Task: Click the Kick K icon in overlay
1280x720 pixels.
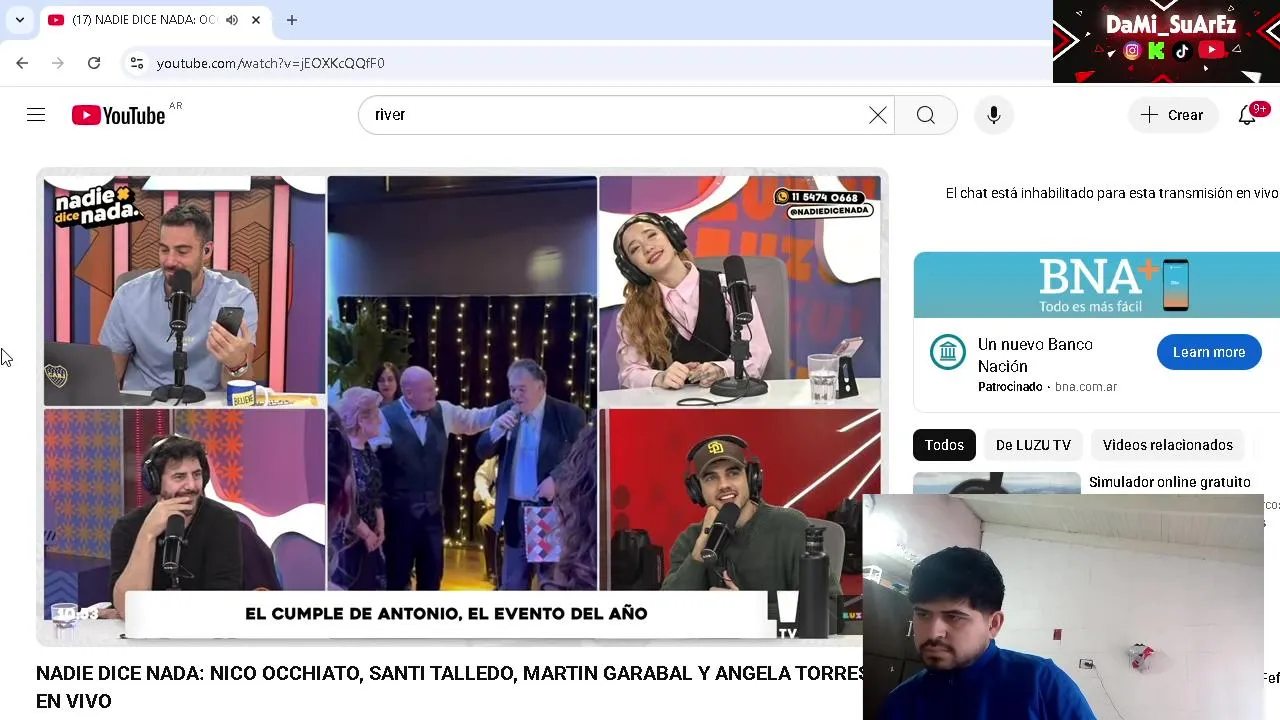Action: (x=1157, y=50)
